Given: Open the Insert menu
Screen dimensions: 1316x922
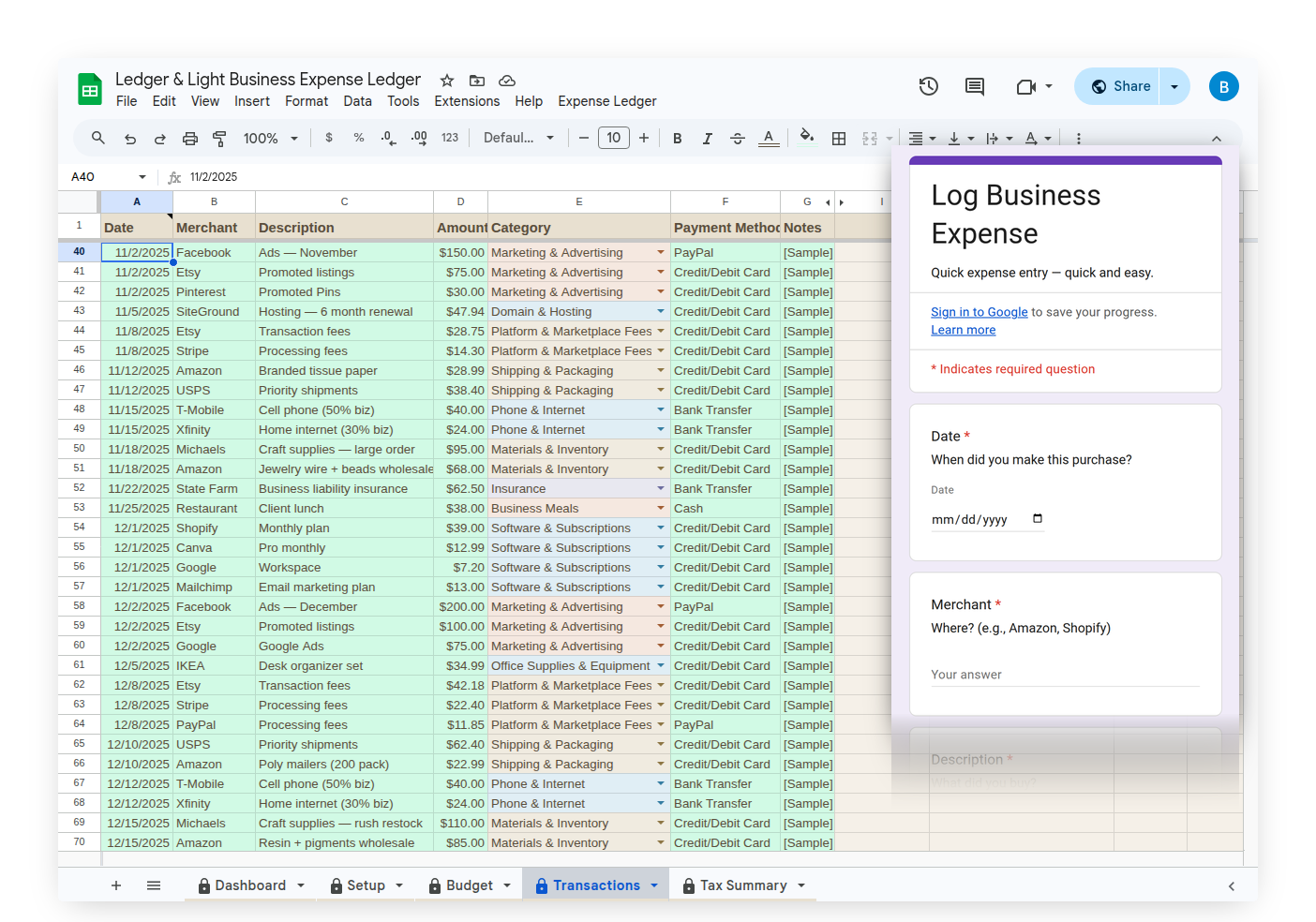Looking at the screenshot, I should (252, 101).
